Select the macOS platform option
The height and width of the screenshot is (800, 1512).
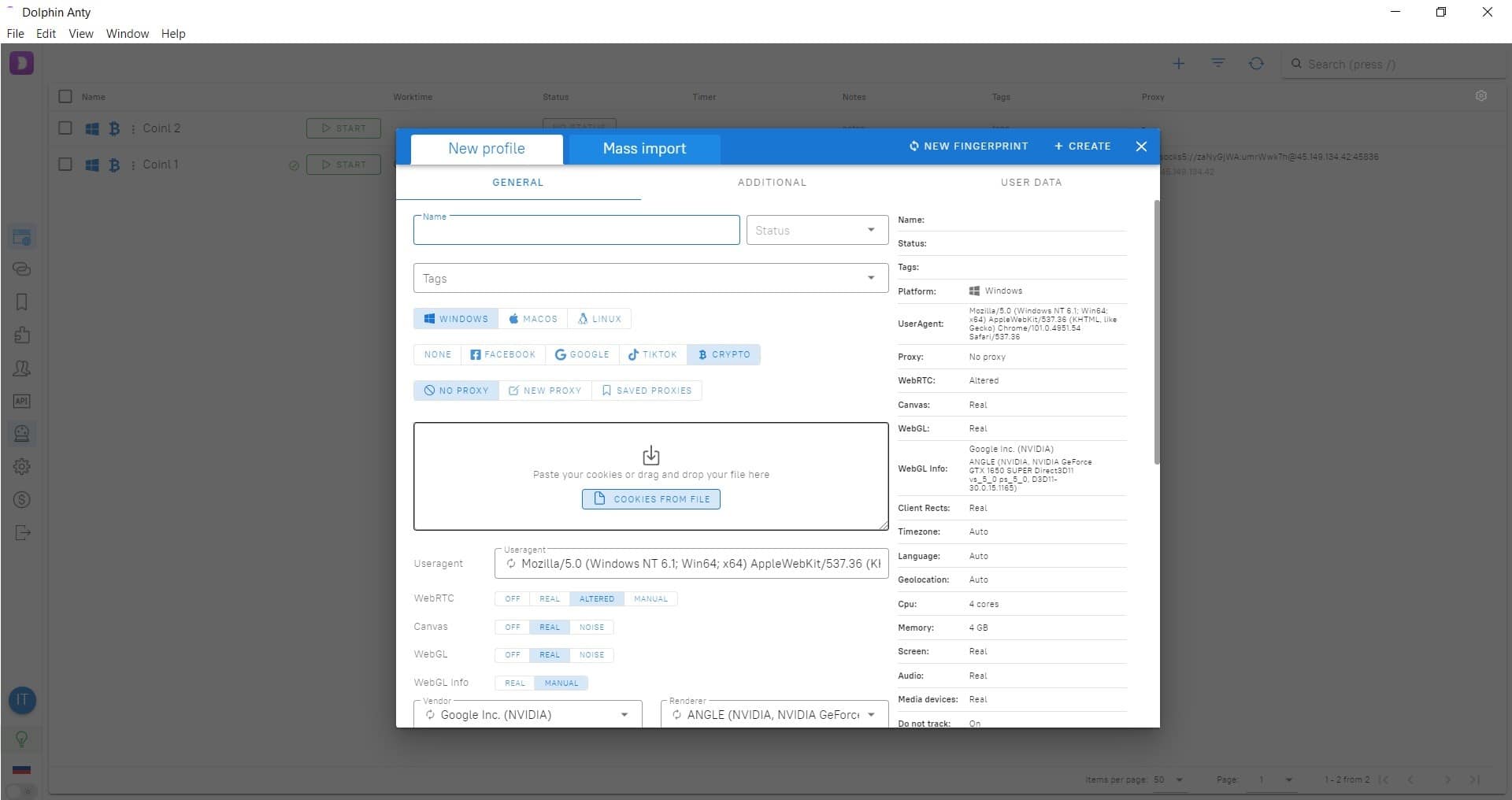[x=533, y=319]
